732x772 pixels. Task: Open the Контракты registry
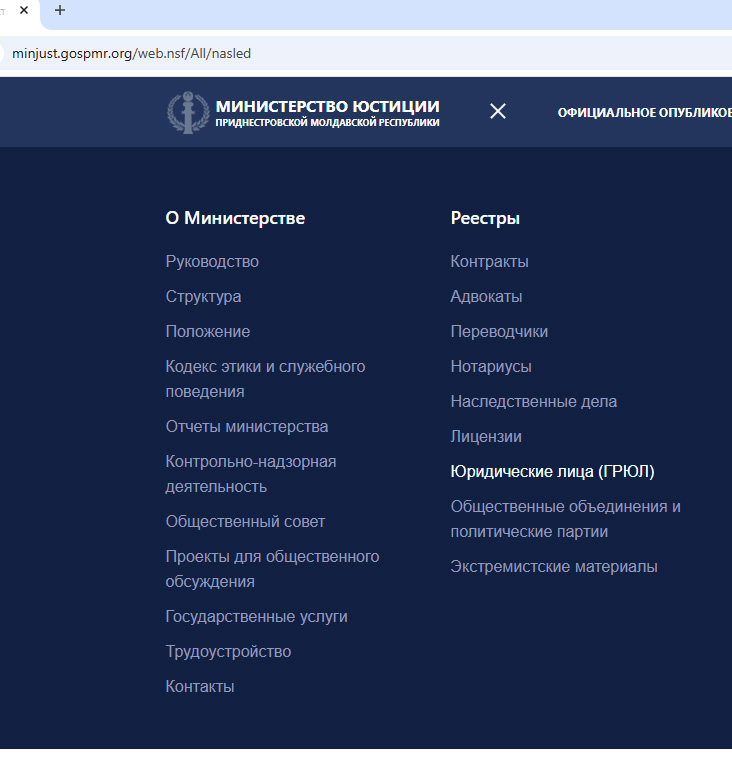tap(489, 262)
